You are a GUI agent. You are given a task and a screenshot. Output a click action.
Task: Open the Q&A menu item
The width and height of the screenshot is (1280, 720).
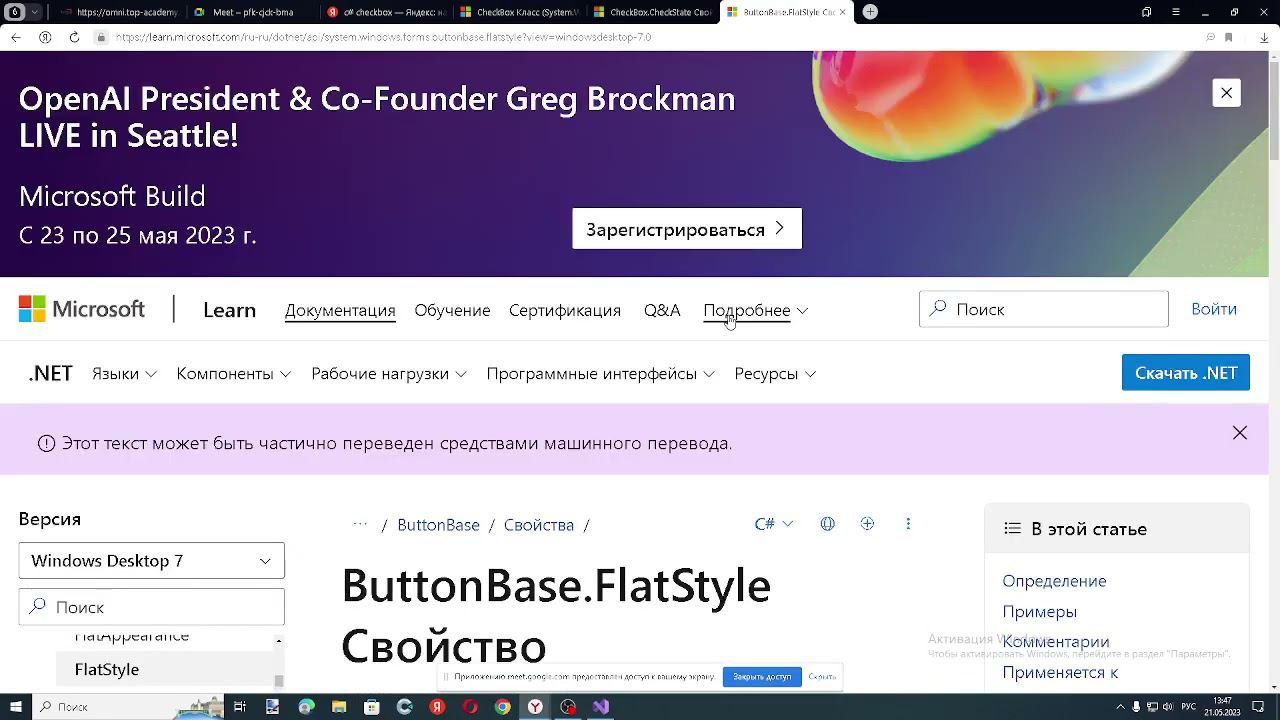pos(662,310)
